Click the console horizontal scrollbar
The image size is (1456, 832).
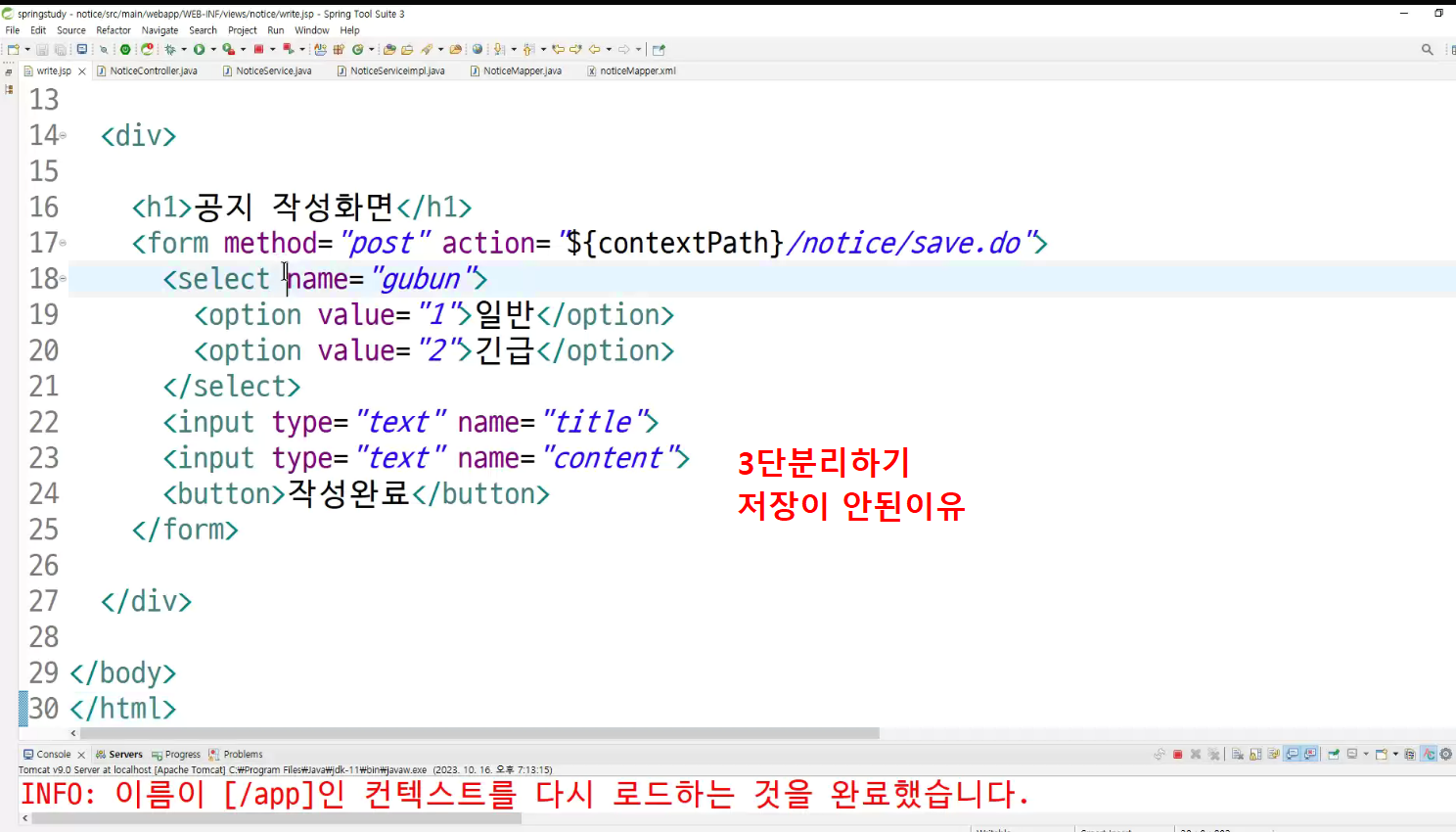(277, 818)
